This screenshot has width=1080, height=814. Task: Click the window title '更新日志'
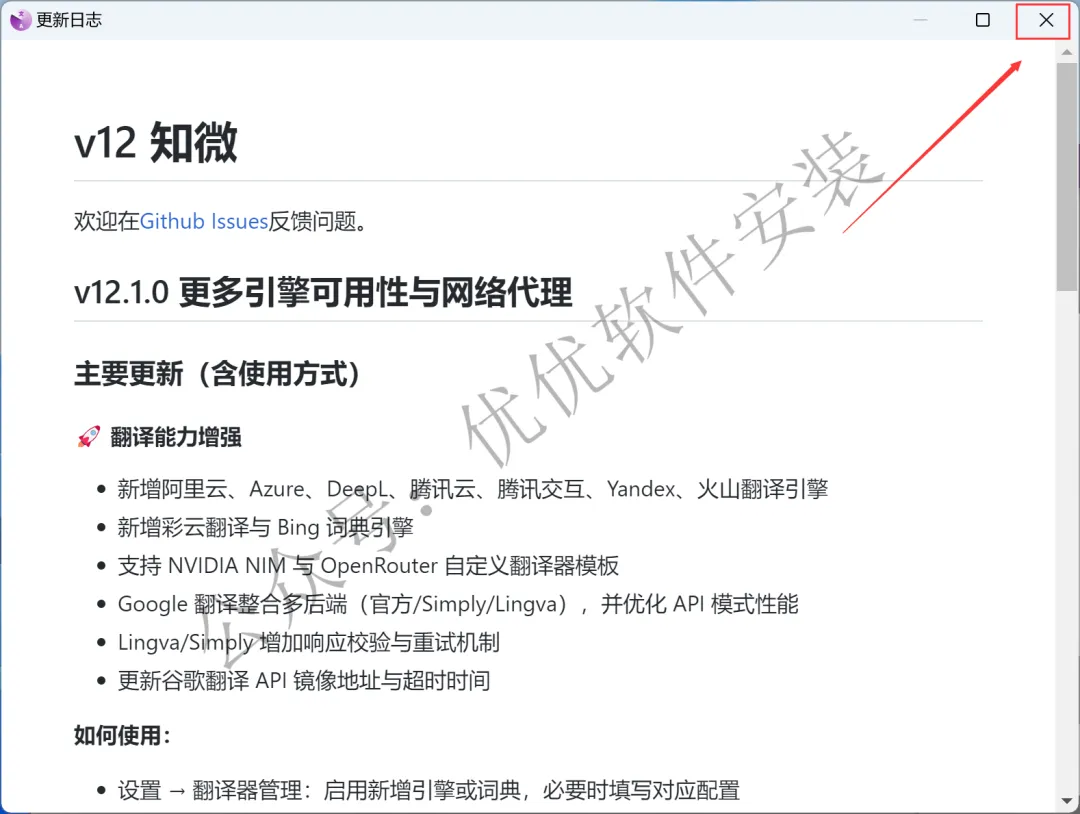(69, 20)
